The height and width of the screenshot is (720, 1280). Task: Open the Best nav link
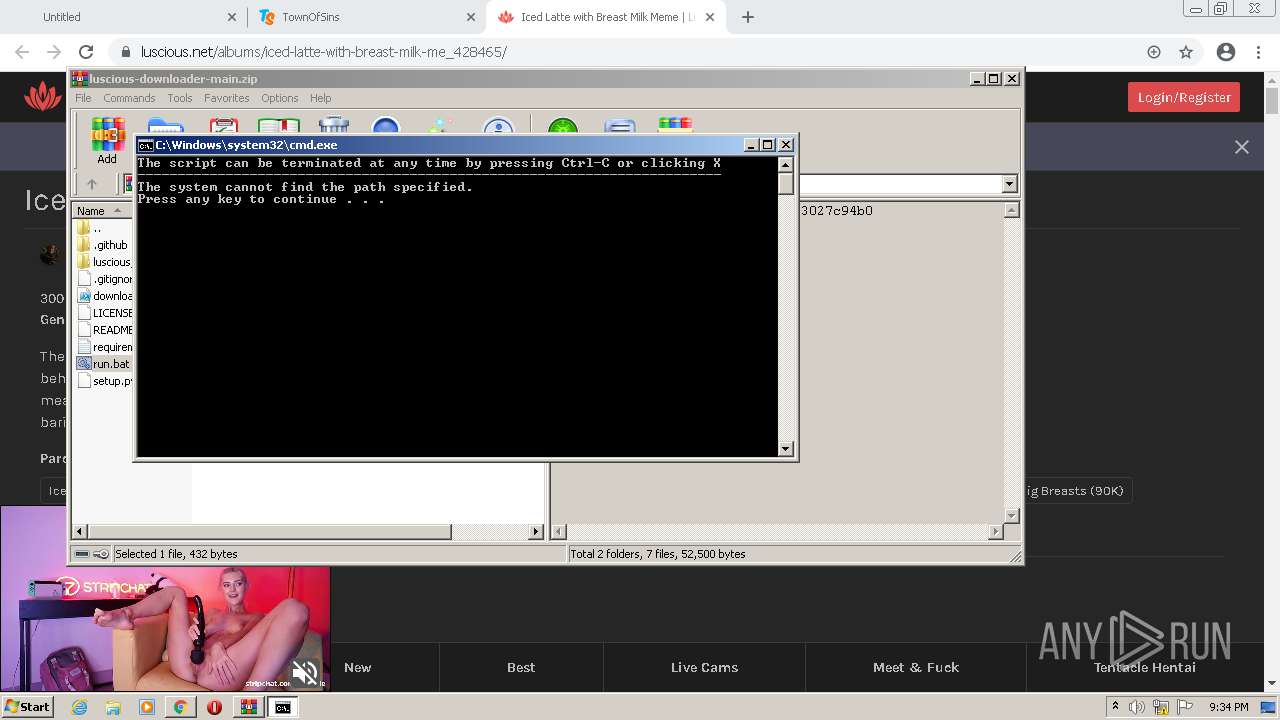(x=521, y=667)
